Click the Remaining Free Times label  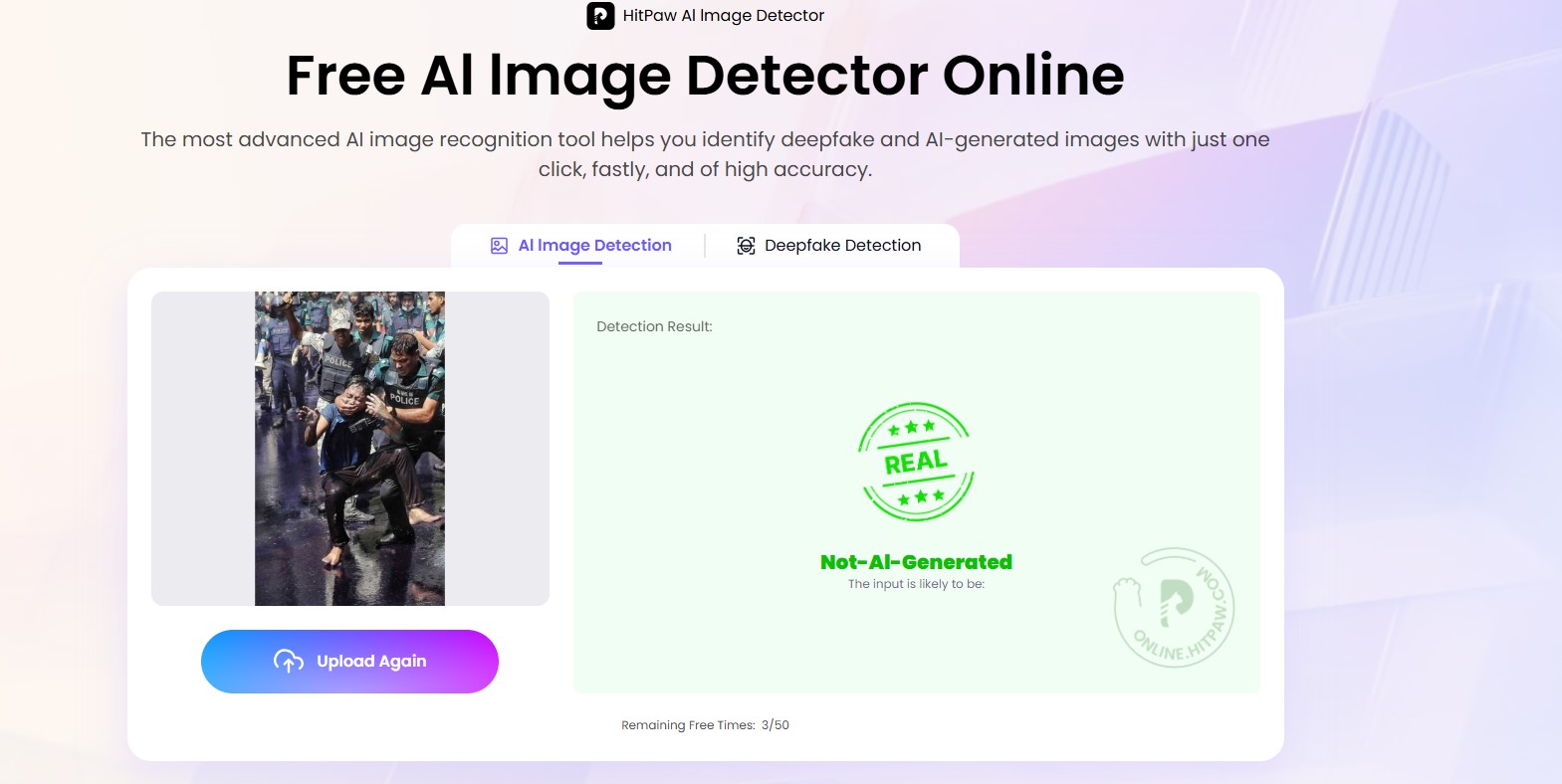tap(688, 725)
